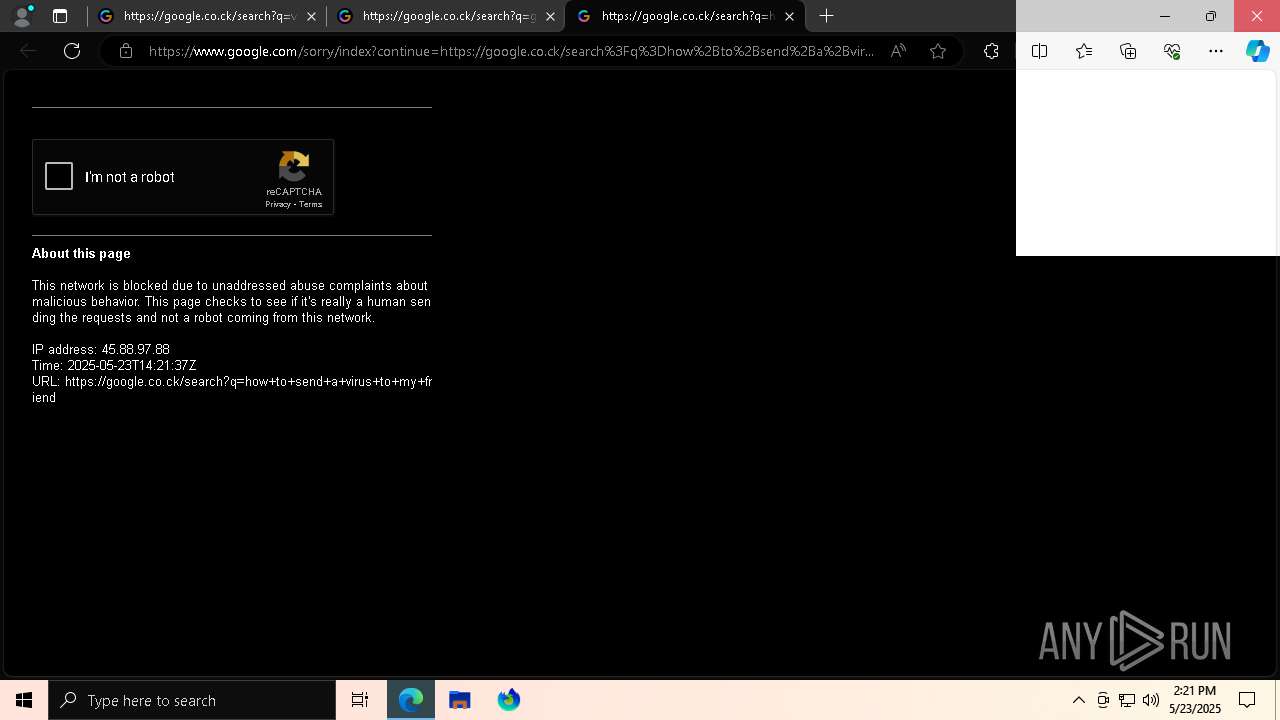Image resolution: width=1280 pixels, height=720 pixels.
Task: Open Microsoft Edge in taskbar
Action: point(411,700)
